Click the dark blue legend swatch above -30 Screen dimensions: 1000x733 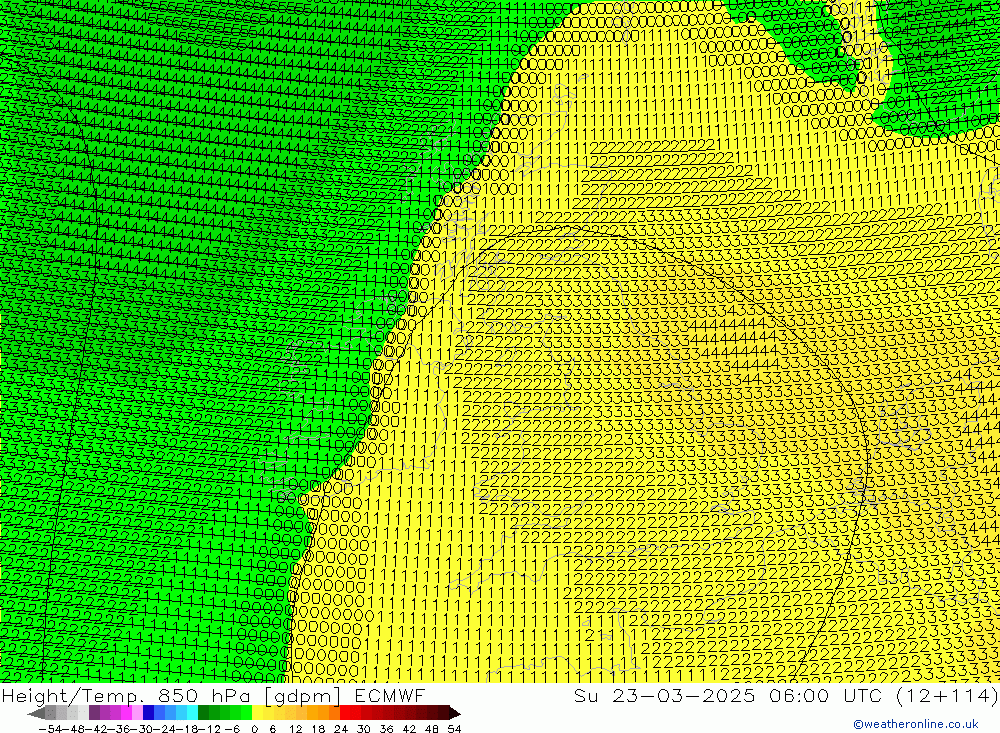point(148,713)
